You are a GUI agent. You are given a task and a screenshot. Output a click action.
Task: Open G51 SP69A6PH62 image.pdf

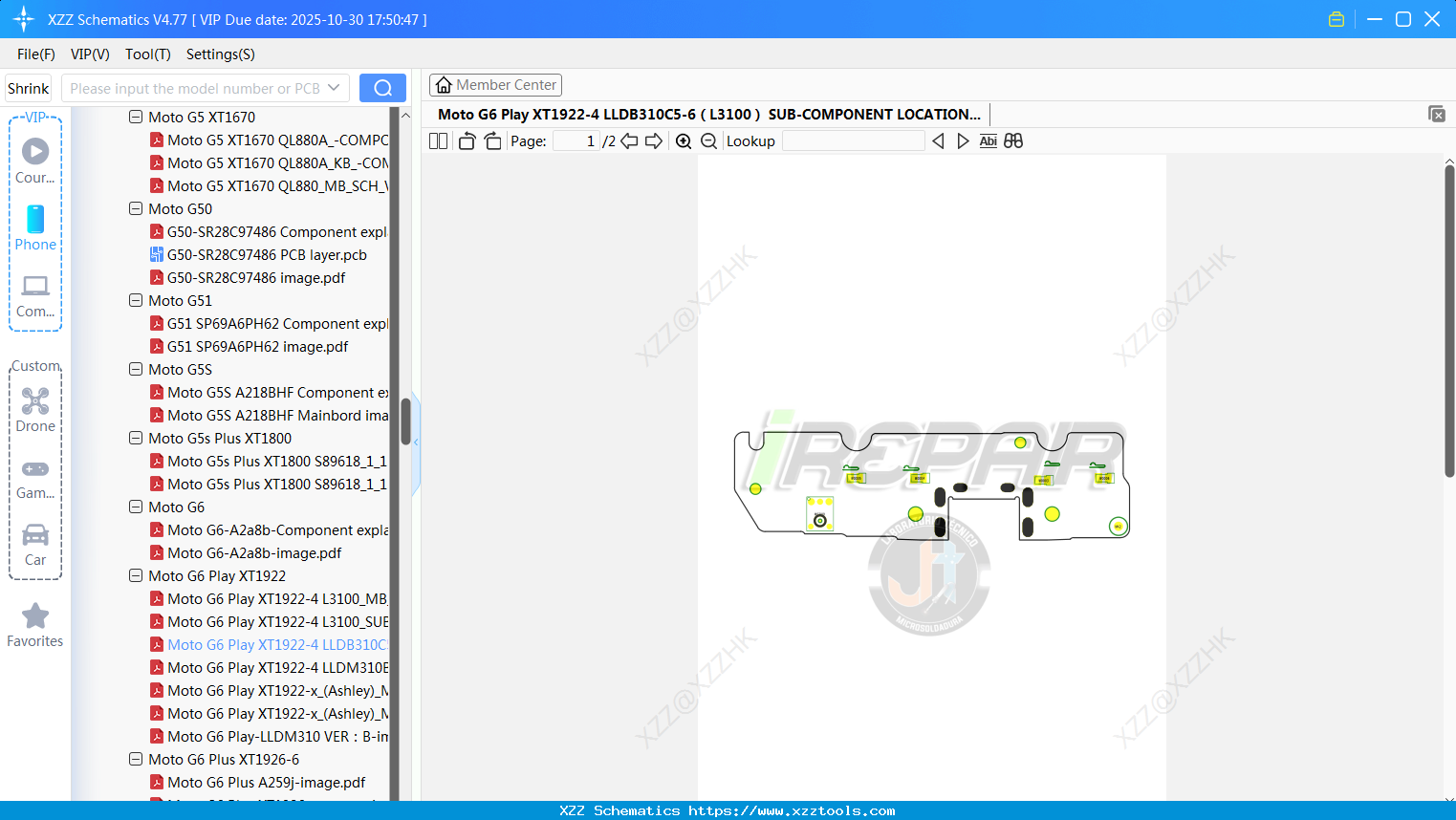click(257, 347)
